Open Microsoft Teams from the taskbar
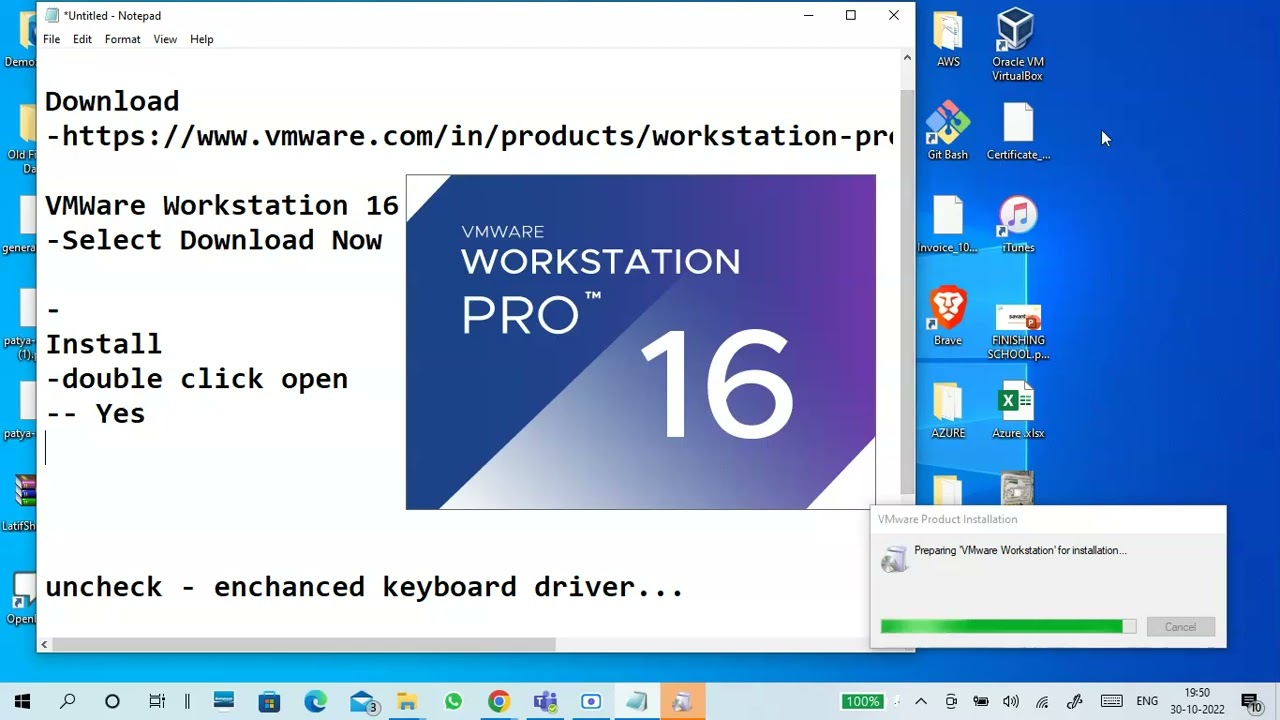 [x=545, y=702]
